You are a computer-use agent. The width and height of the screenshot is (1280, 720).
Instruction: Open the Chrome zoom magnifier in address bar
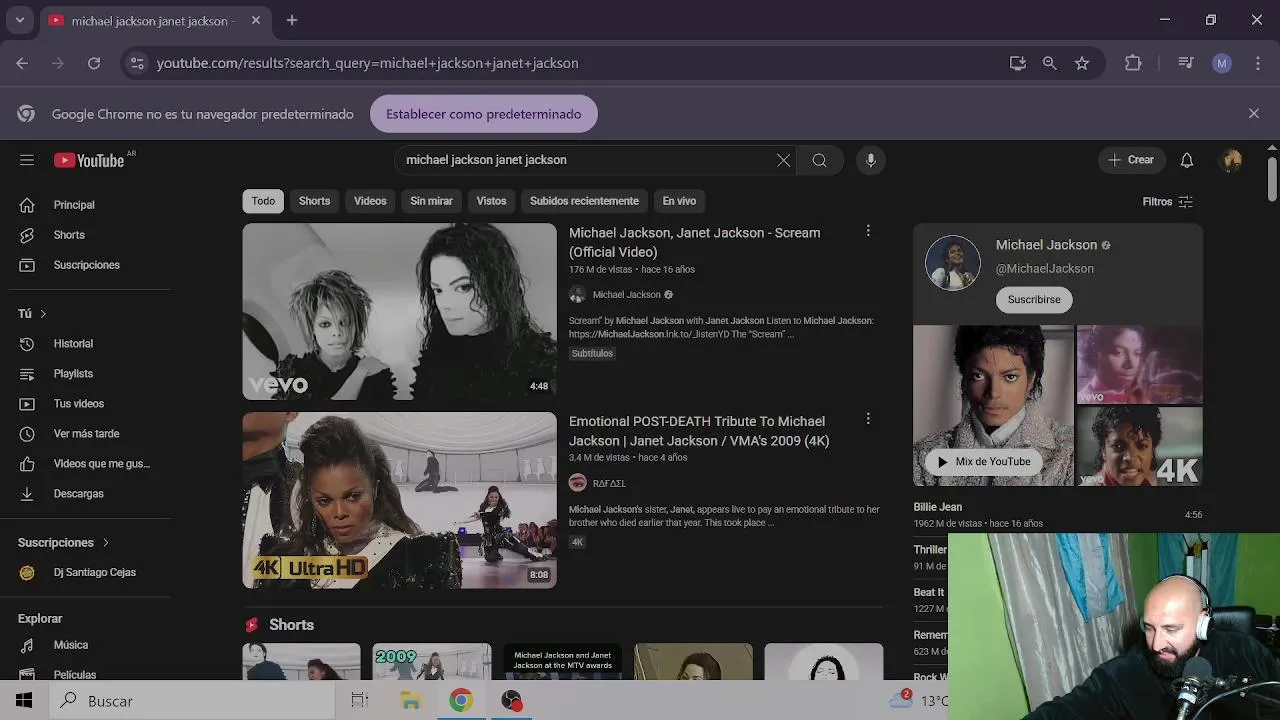1049,63
